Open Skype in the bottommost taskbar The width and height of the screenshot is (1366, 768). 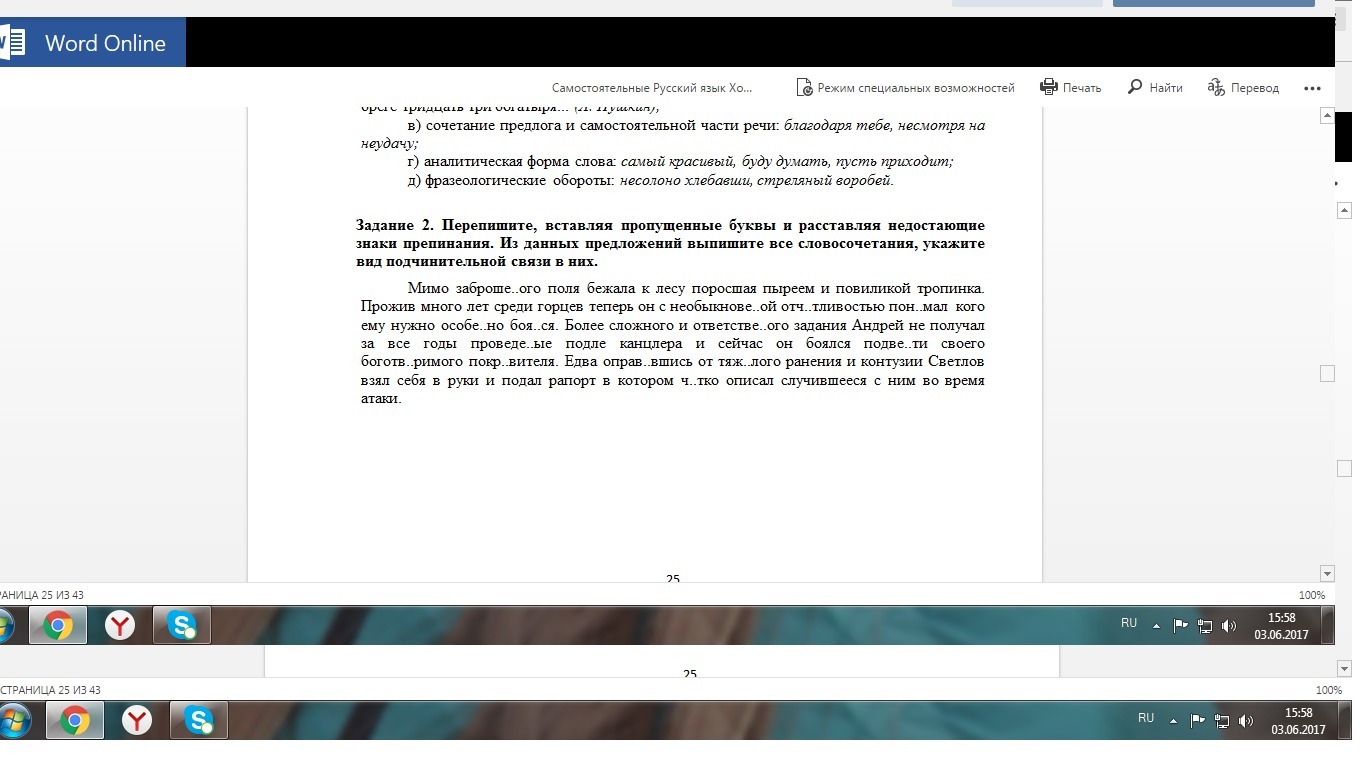coord(199,720)
